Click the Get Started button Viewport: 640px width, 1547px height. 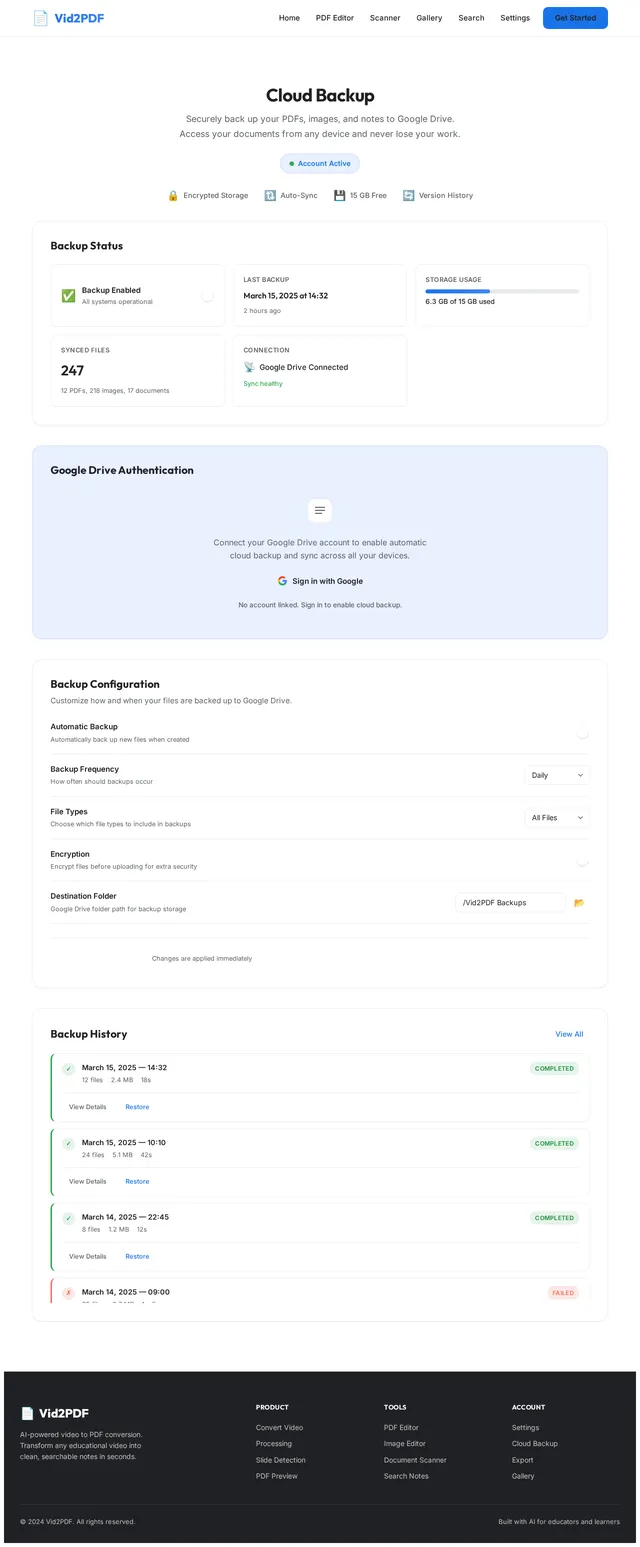[575, 18]
